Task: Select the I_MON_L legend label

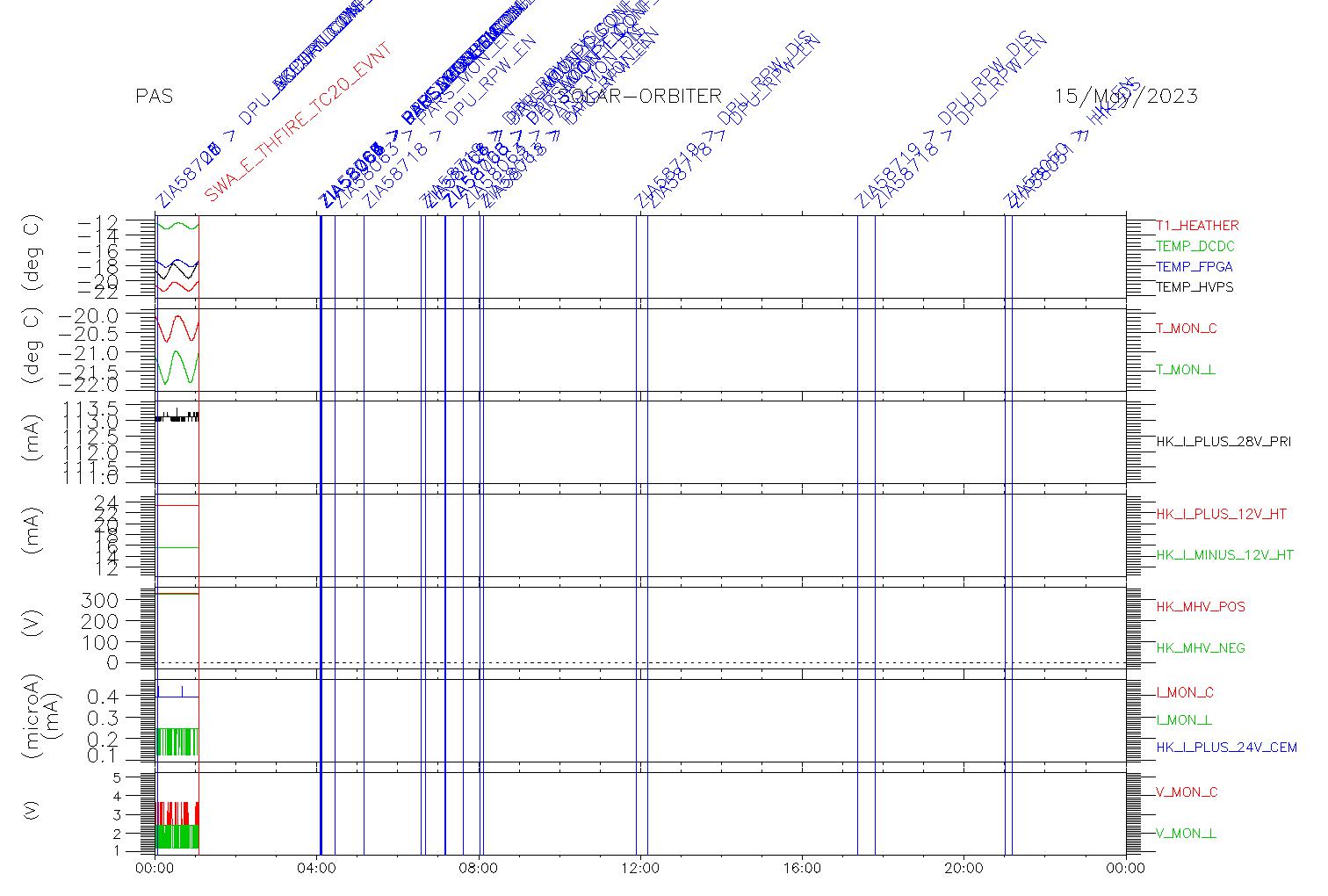Action: (1184, 720)
